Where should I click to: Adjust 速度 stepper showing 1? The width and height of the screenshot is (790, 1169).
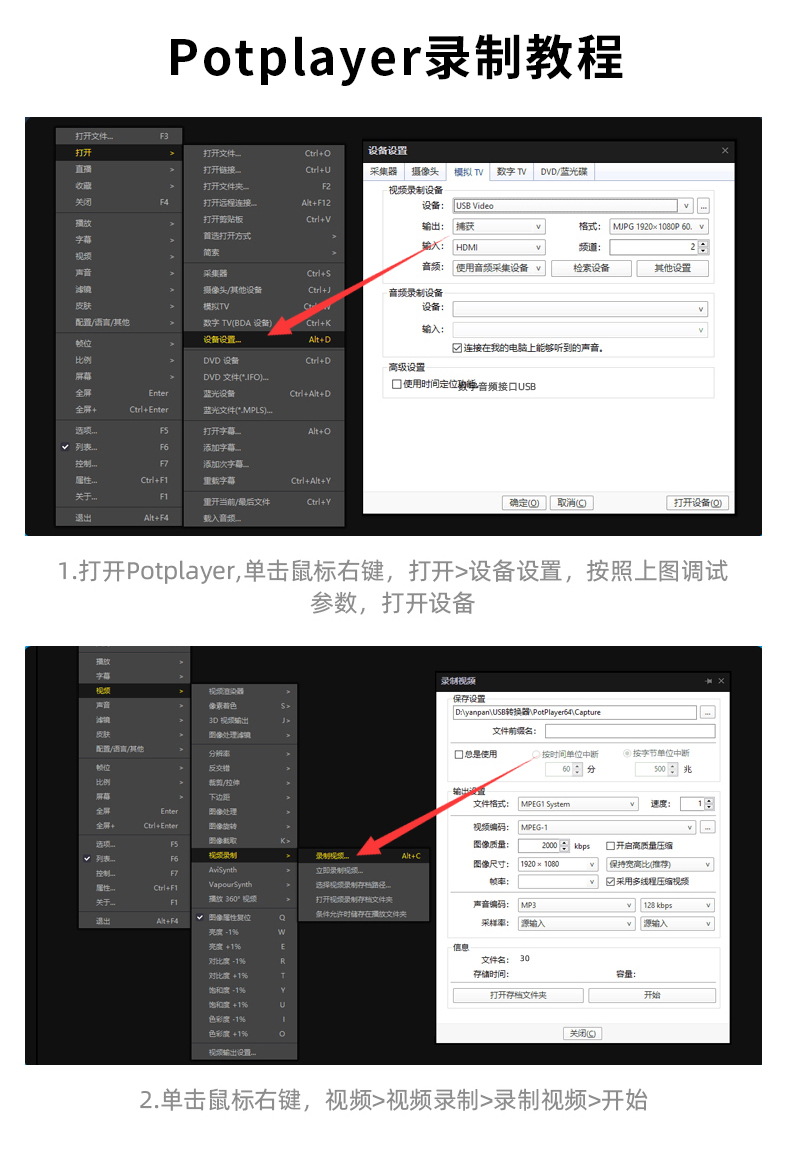pos(709,804)
